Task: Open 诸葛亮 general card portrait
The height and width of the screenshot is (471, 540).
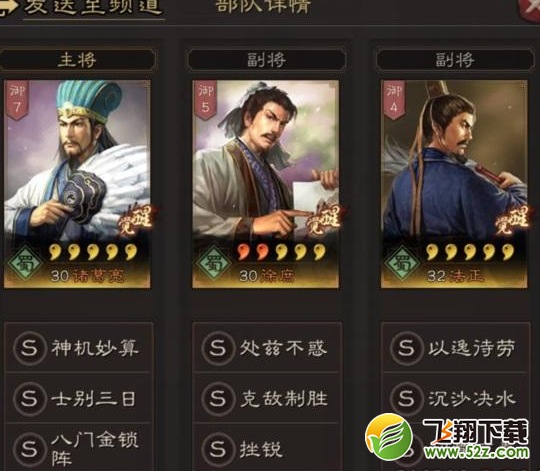Action: pos(77,184)
